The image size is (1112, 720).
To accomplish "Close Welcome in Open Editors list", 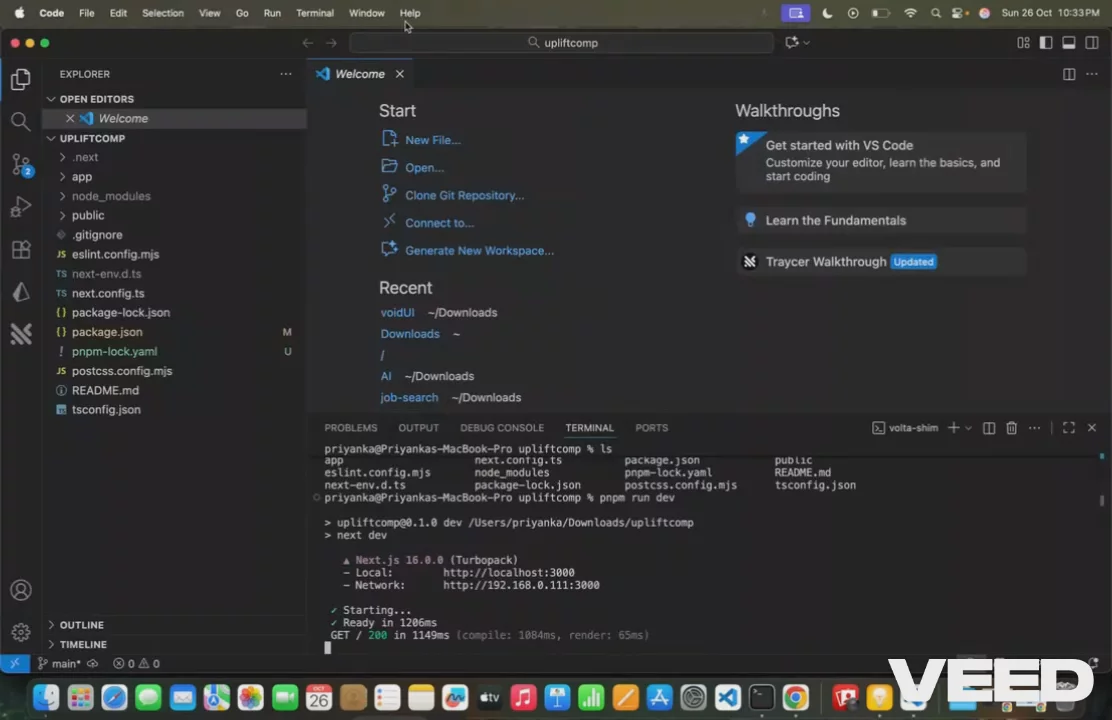I will [x=70, y=118].
